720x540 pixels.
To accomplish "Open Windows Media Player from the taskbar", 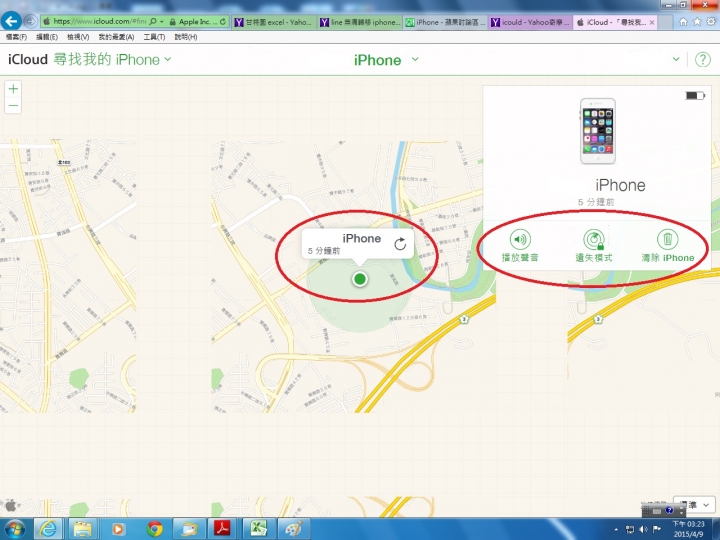I will (118, 529).
